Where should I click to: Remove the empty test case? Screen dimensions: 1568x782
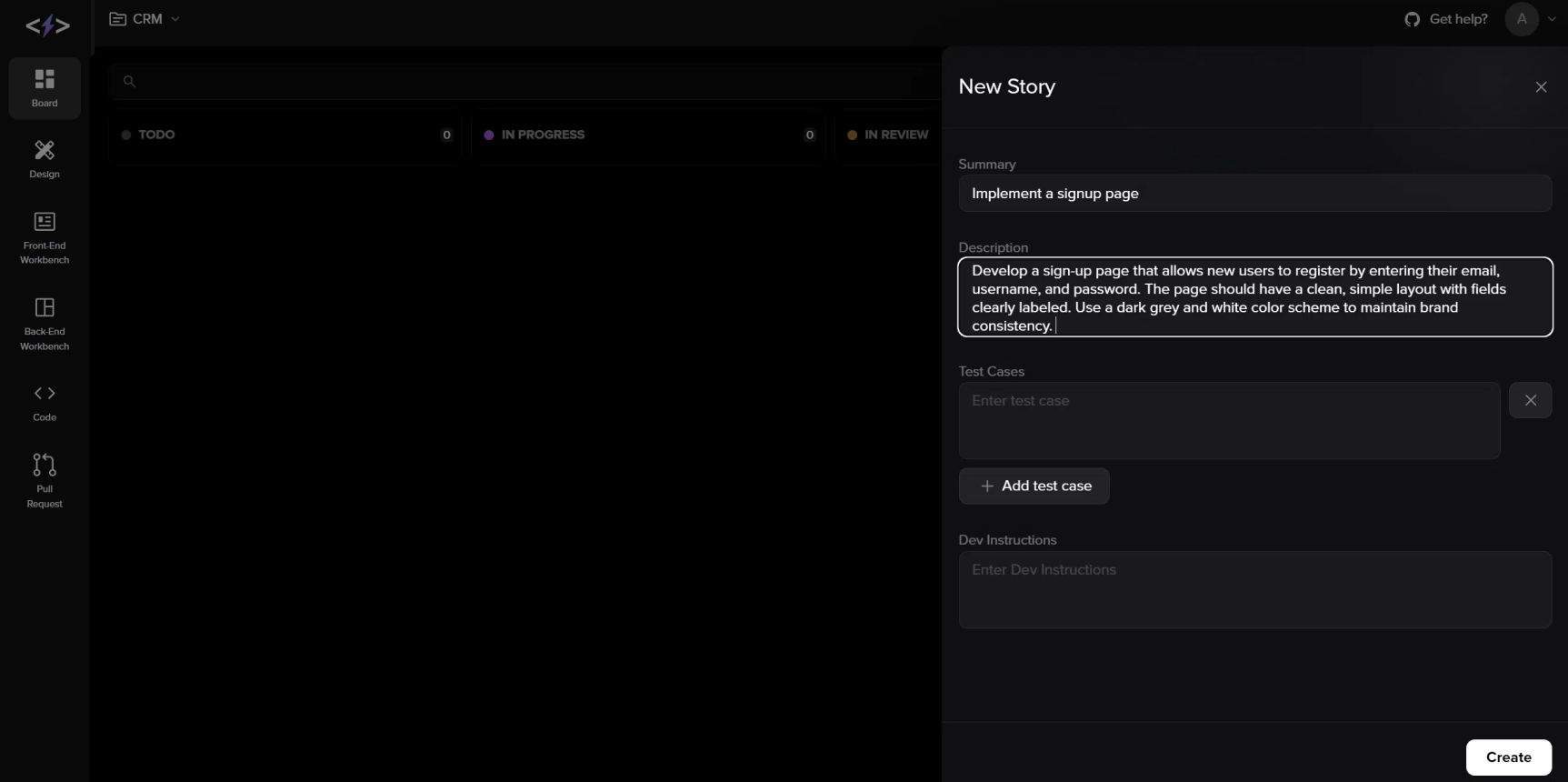point(1531,400)
